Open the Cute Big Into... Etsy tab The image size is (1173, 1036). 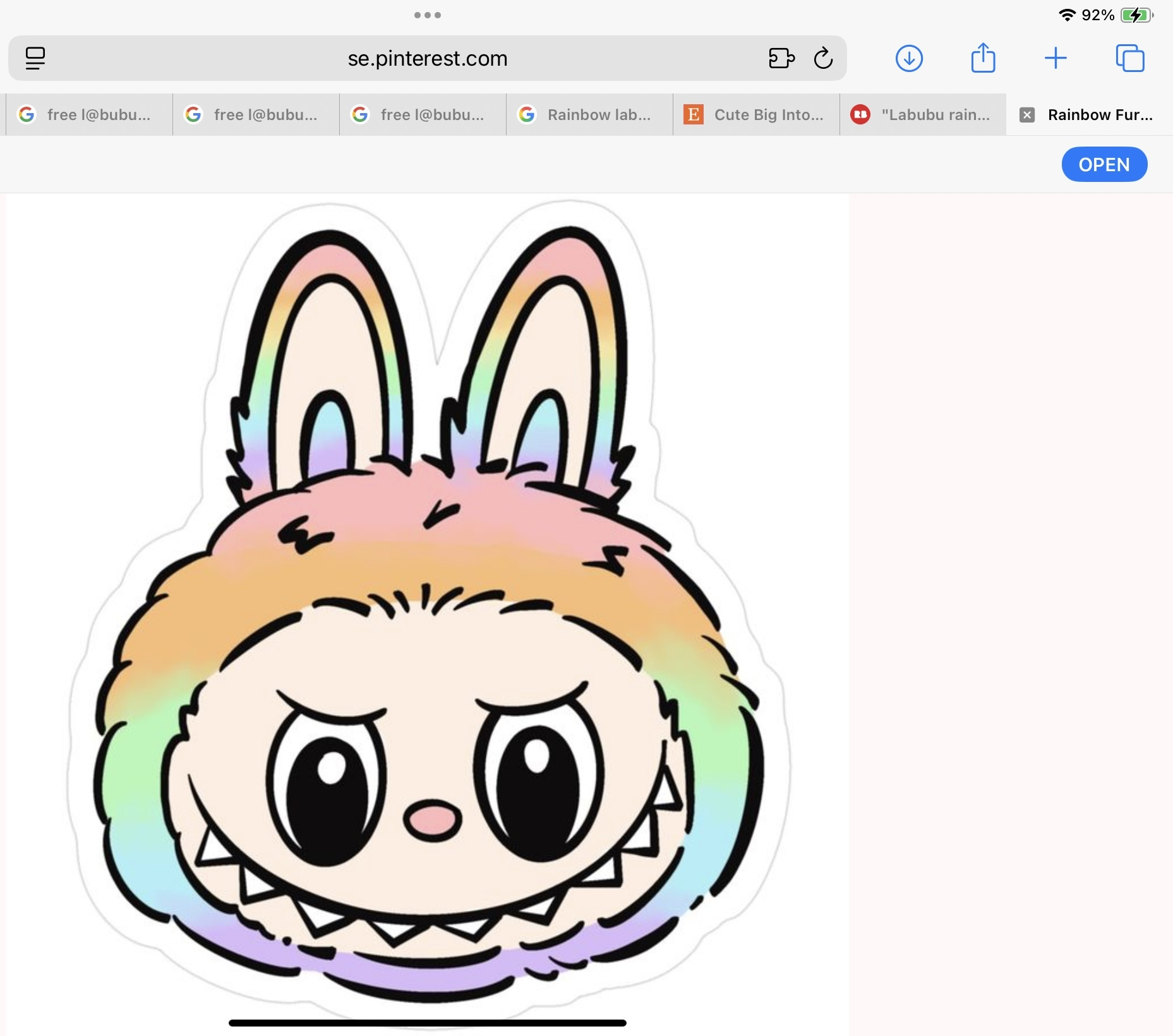pyautogui.click(x=756, y=115)
